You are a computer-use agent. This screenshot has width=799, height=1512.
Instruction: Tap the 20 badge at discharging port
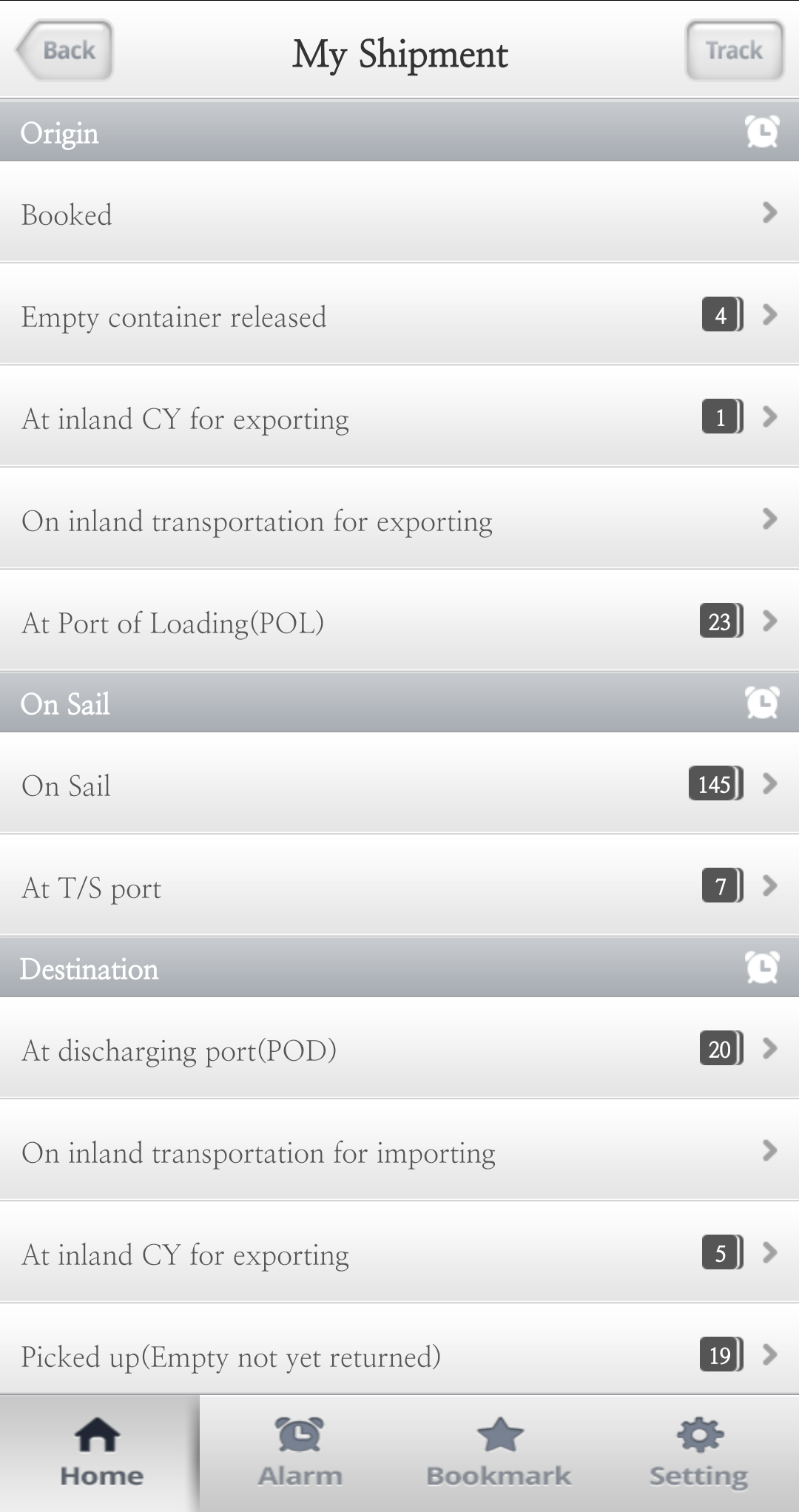(721, 1049)
